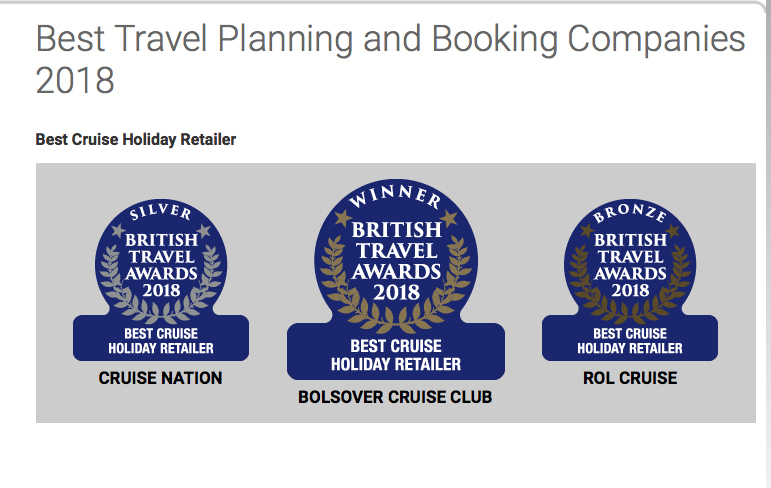This screenshot has width=771, height=488.
Task: Click the right star on the Winner badge
Action: (x=449, y=218)
